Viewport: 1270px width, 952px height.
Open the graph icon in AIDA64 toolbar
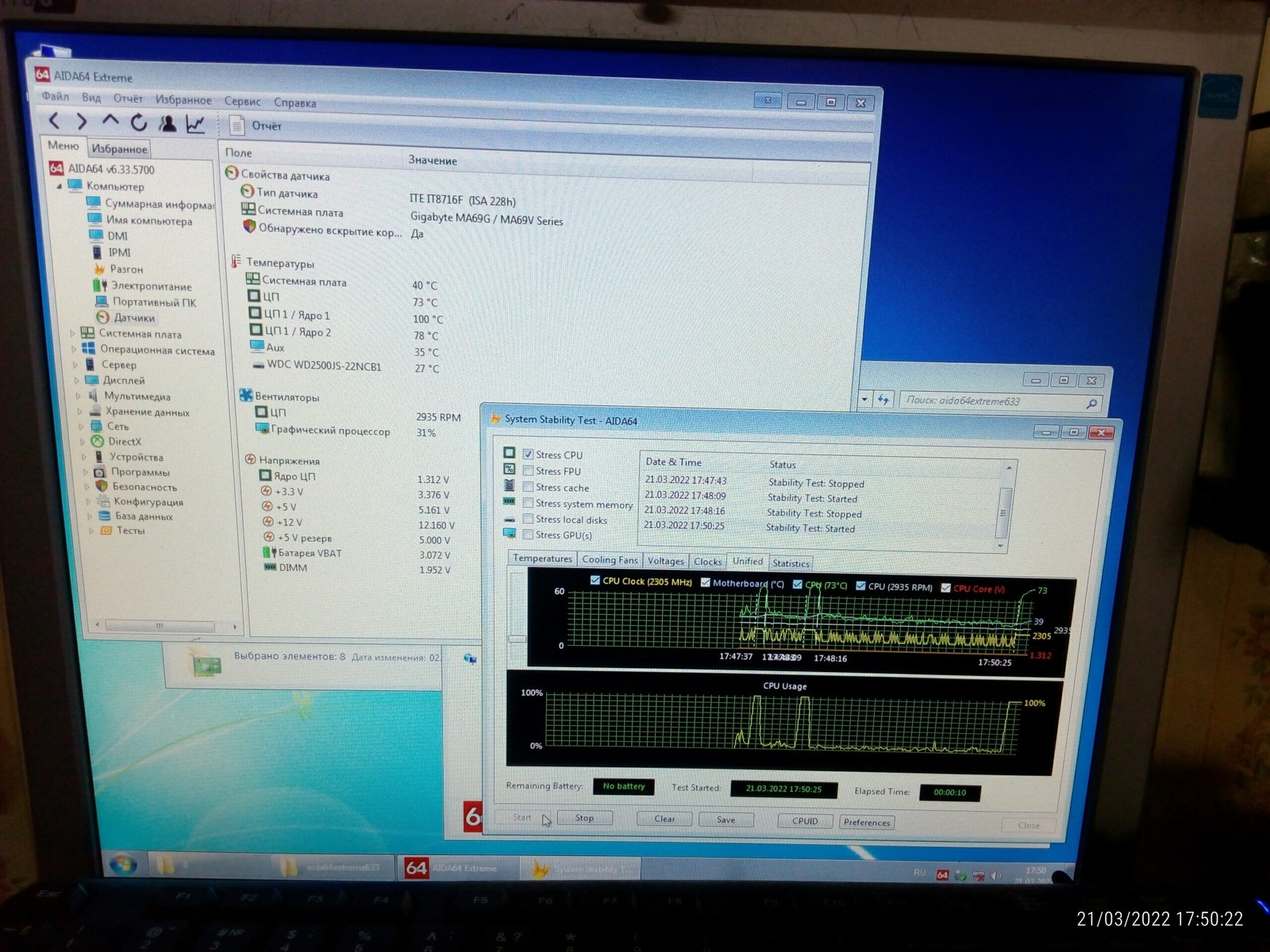(195, 124)
